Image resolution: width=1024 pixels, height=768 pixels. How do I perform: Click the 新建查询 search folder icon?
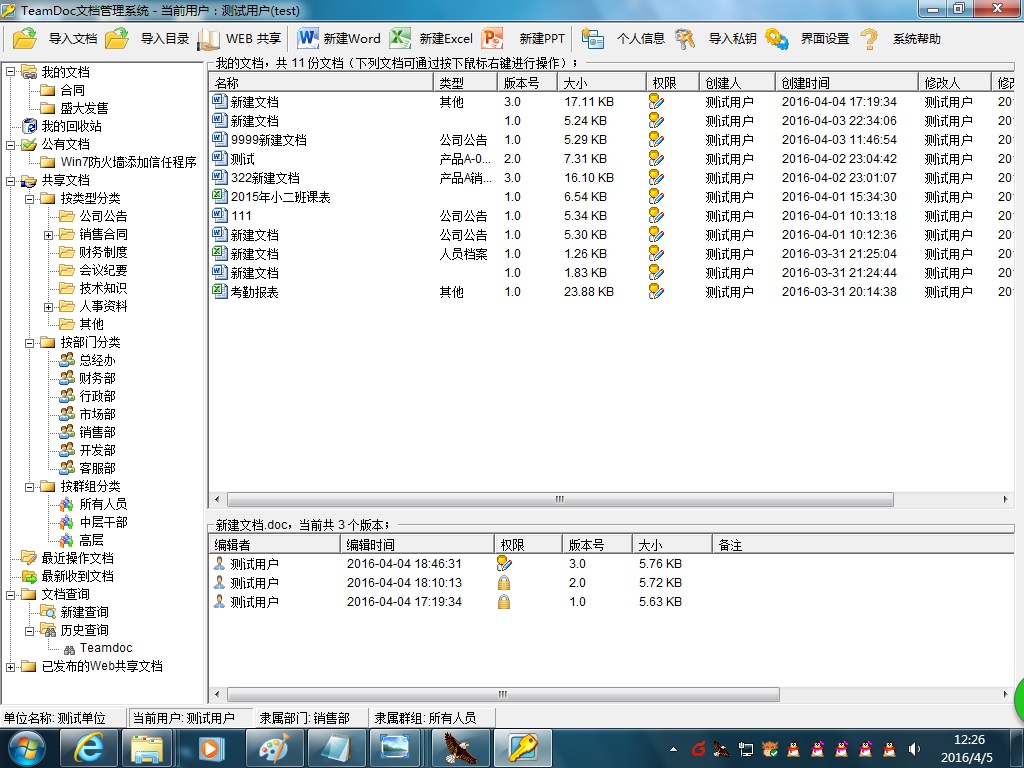point(48,612)
